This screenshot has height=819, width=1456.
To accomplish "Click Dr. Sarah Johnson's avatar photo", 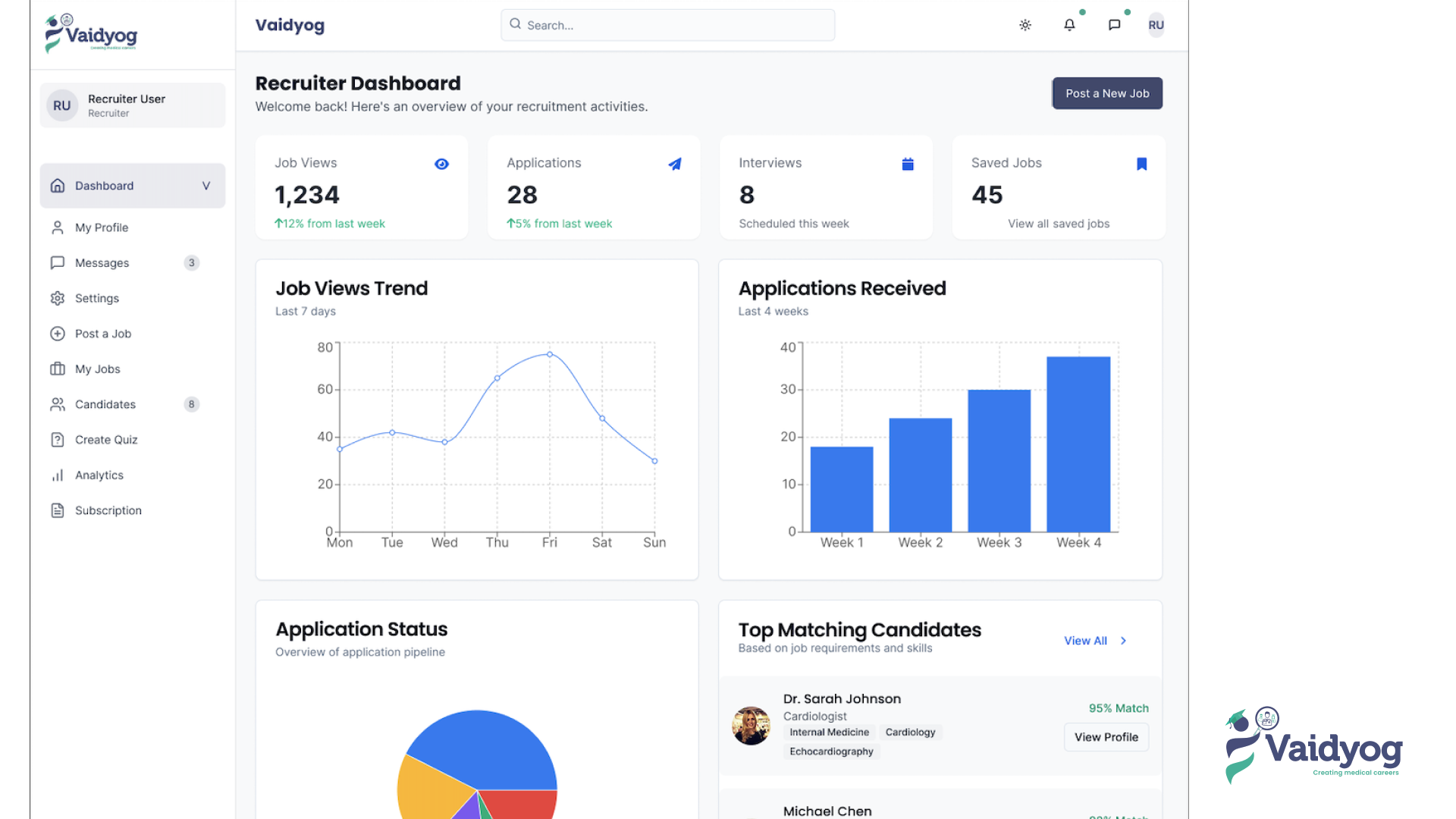I will point(751,726).
